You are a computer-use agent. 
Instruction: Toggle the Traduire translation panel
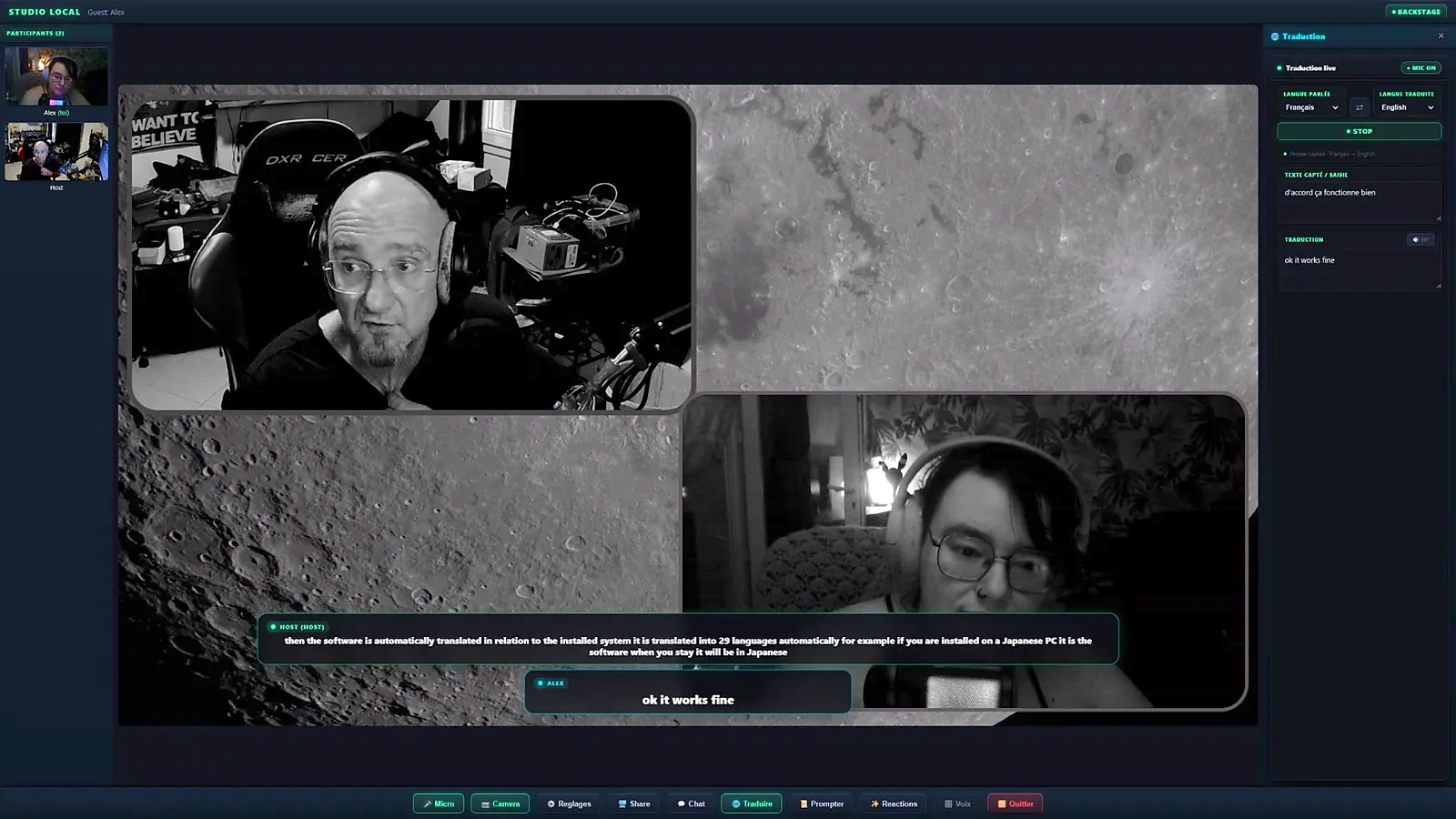coord(752,804)
